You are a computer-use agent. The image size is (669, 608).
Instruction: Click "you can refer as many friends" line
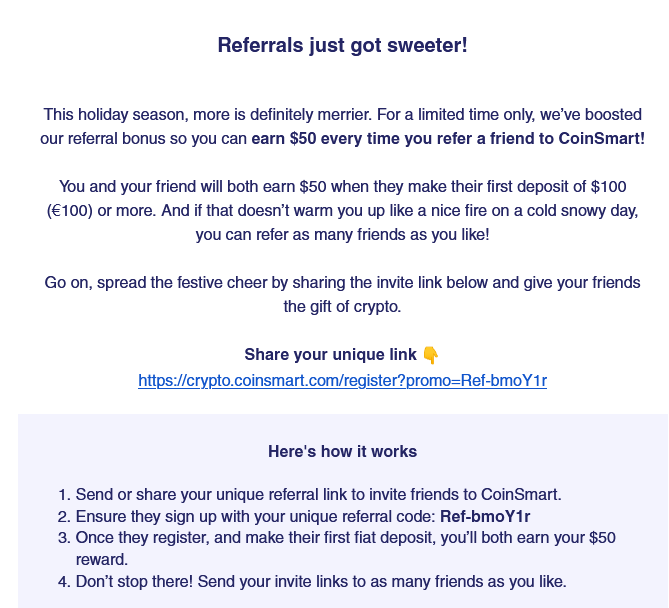click(x=342, y=235)
